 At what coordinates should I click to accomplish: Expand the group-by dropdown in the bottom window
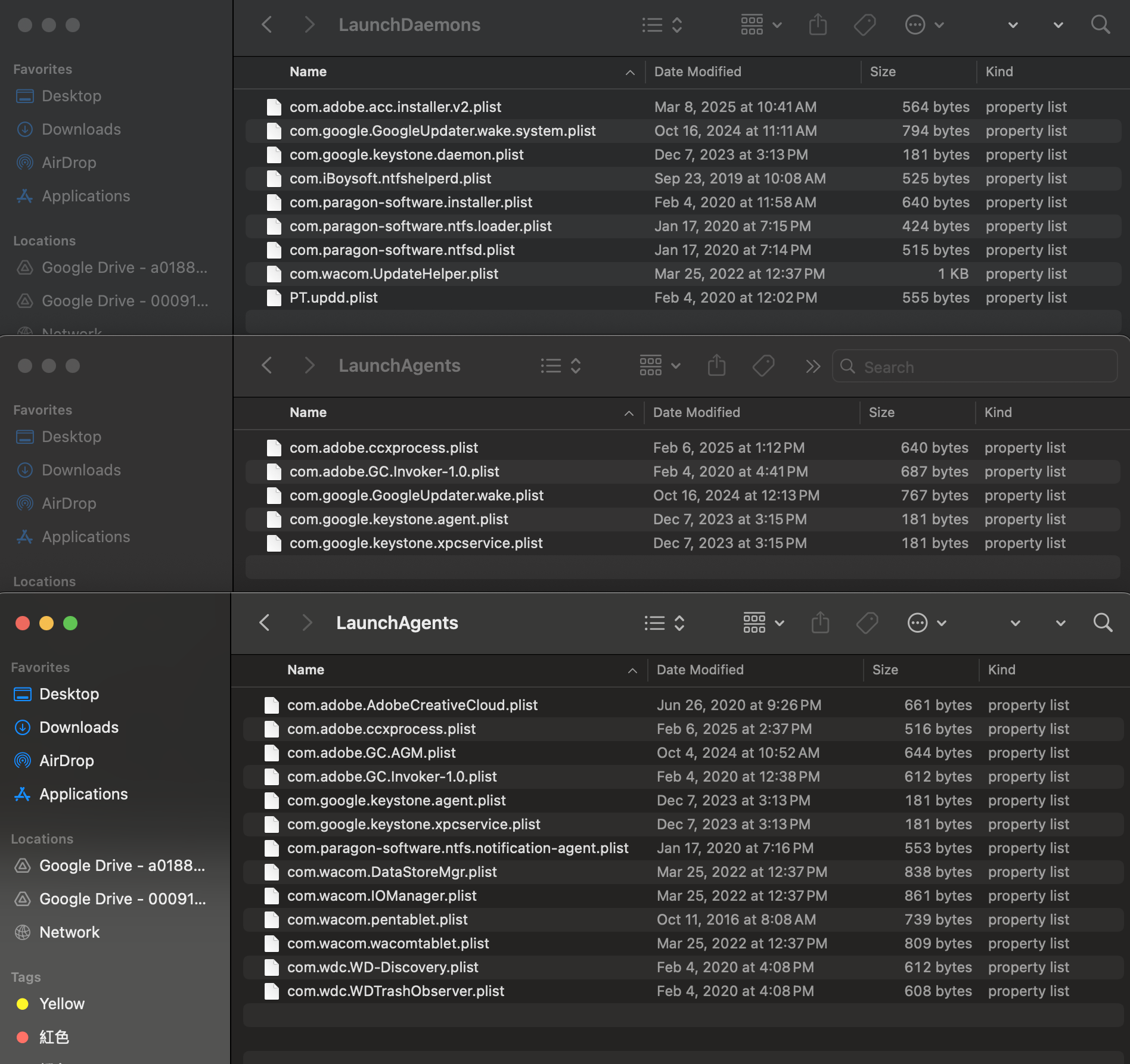tap(763, 623)
